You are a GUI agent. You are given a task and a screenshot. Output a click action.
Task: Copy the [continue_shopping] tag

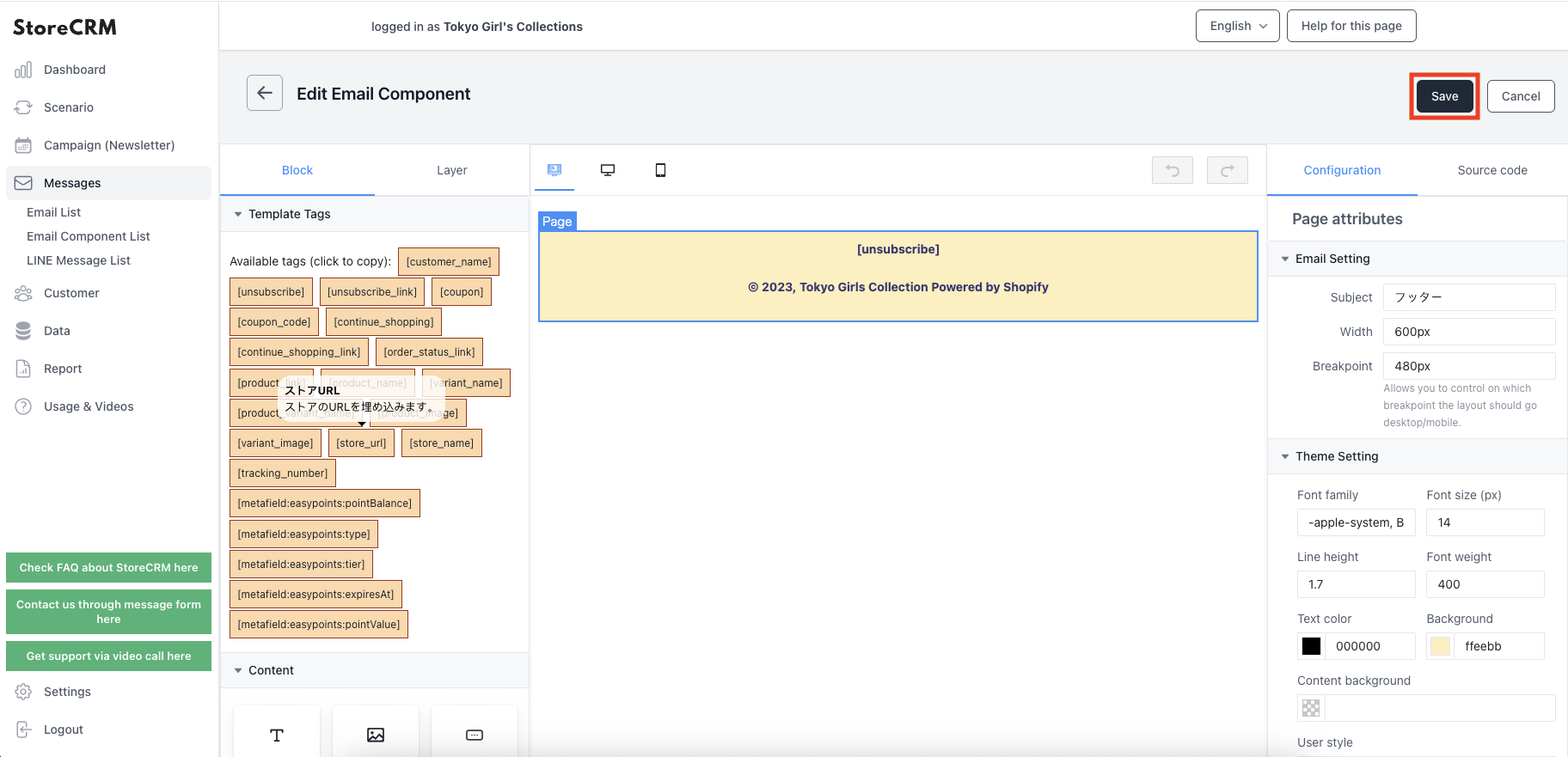(x=383, y=322)
